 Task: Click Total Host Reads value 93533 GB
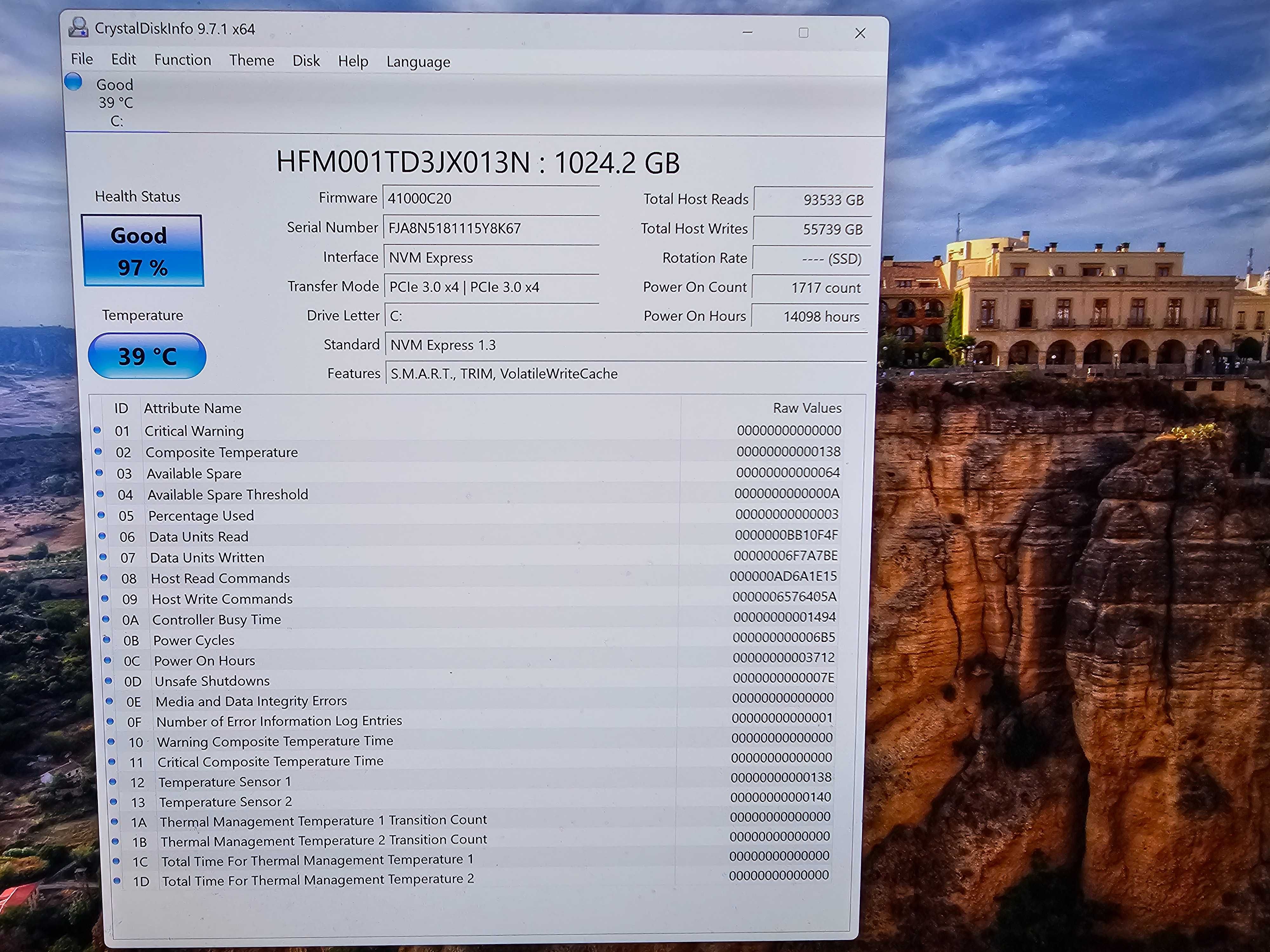pos(813,200)
